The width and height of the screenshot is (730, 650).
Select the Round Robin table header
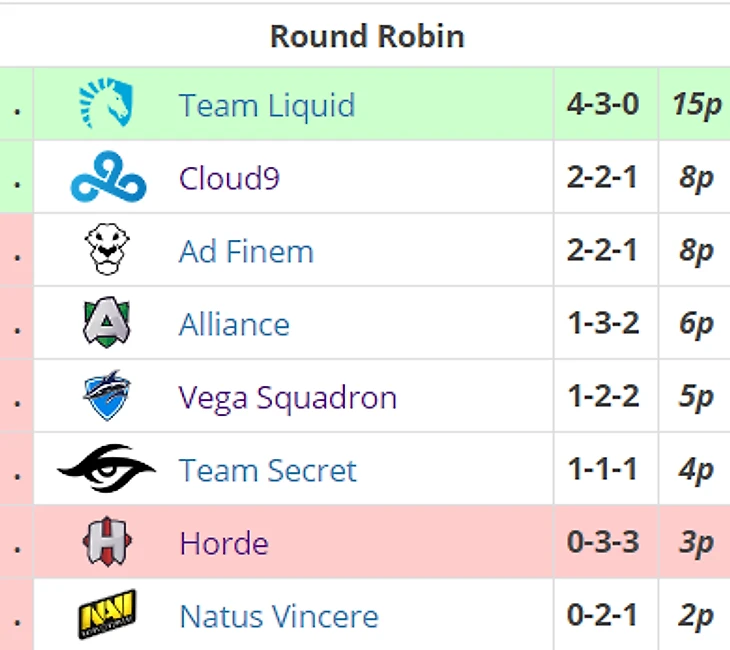(367, 36)
